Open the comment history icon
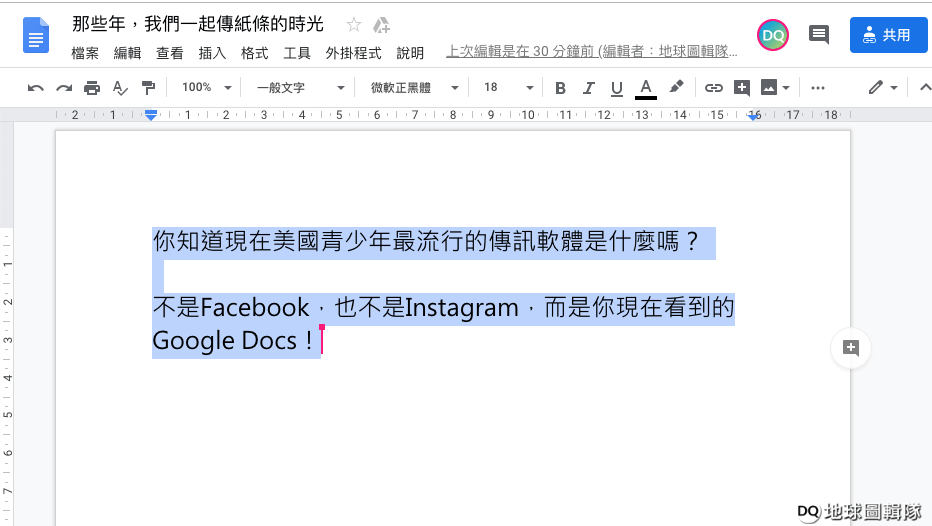Image resolution: width=932 pixels, height=526 pixels. 818,34
